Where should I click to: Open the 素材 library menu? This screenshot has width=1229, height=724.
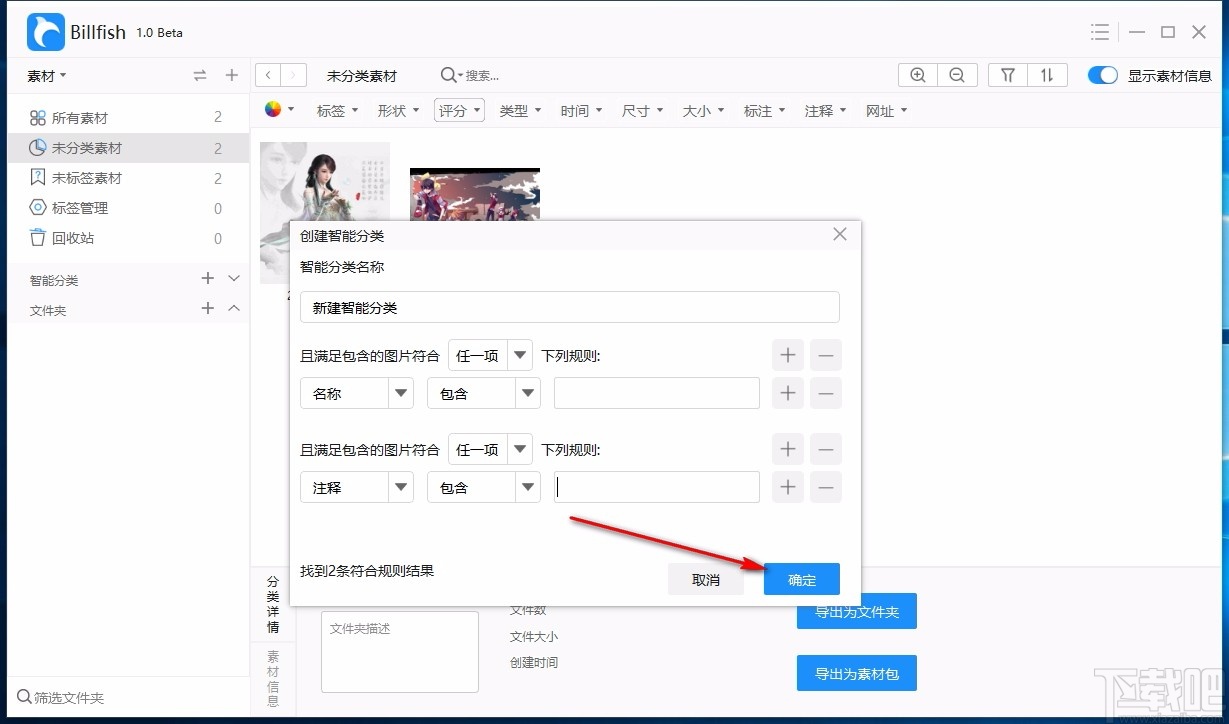click(42, 75)
